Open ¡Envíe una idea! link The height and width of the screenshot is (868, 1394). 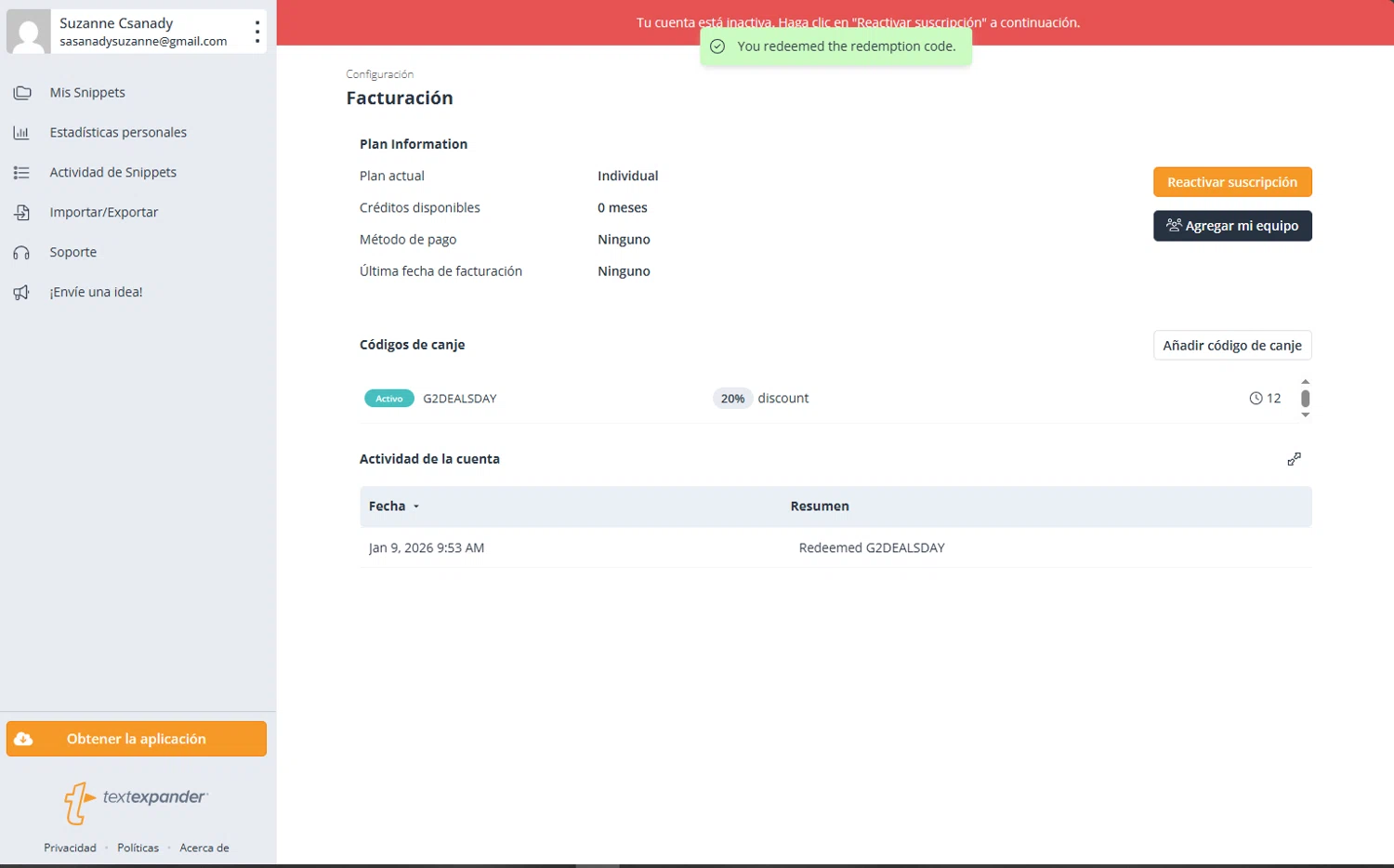pos(96,293)
